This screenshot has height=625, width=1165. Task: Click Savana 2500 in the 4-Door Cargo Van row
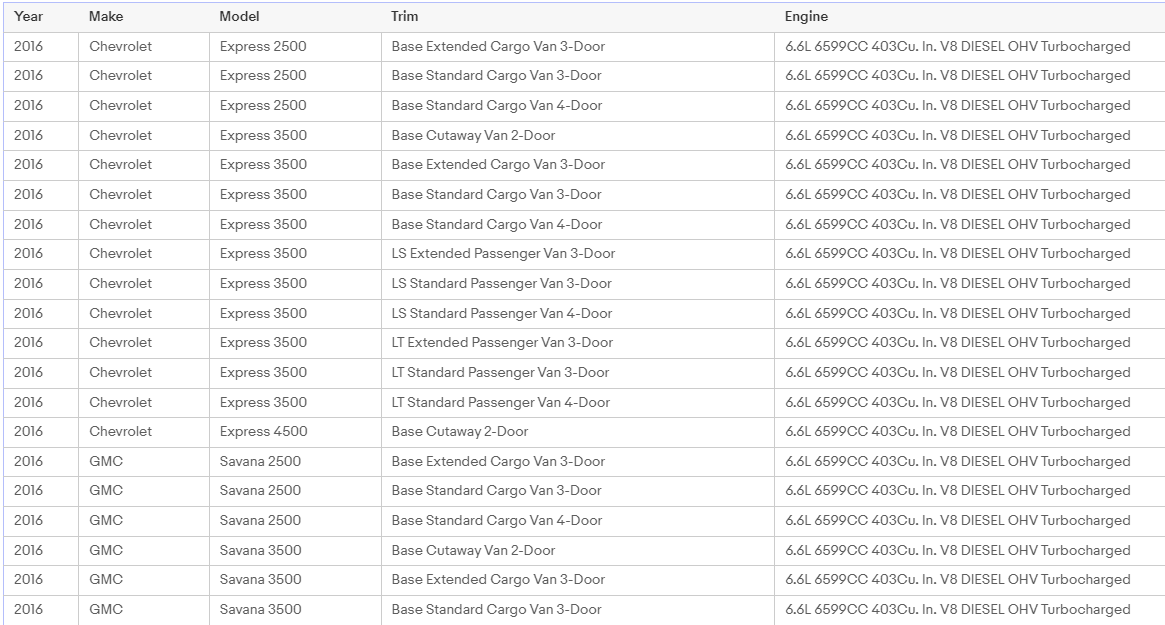[260, 521]
